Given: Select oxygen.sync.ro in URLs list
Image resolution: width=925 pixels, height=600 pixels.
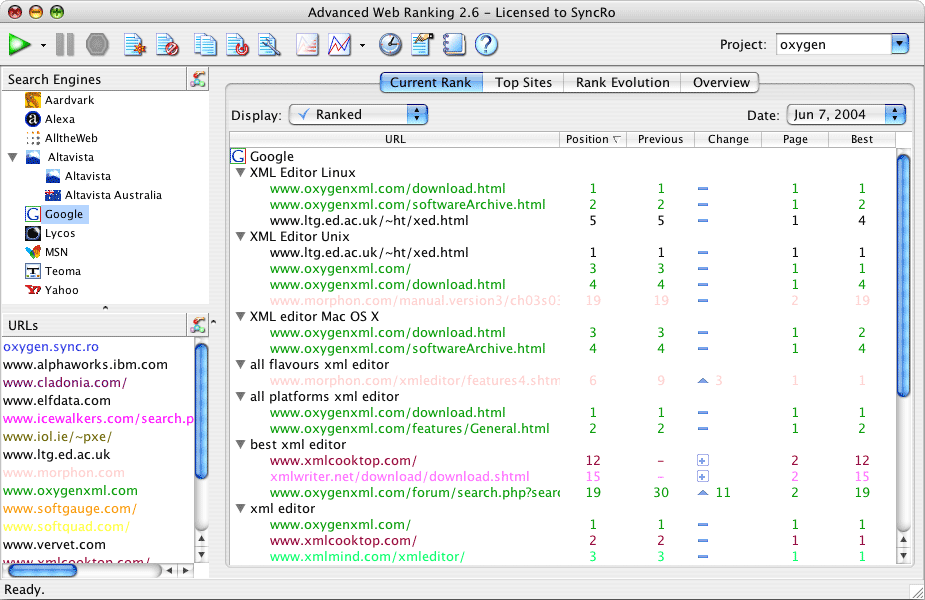Looking at the screenshot, I should point(51,347).
